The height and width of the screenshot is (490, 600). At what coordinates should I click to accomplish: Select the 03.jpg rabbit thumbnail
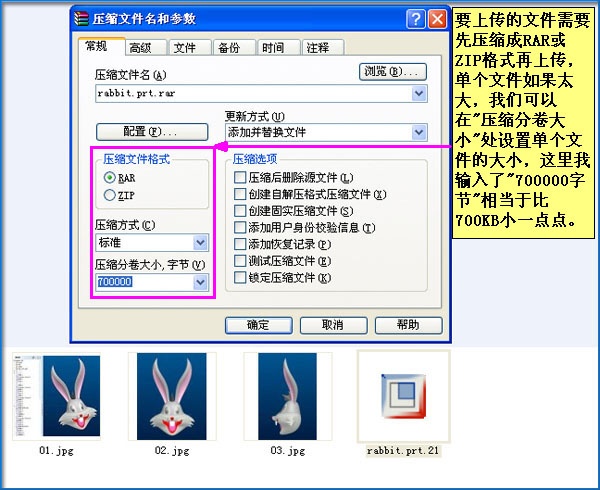[x=287, y=396]
